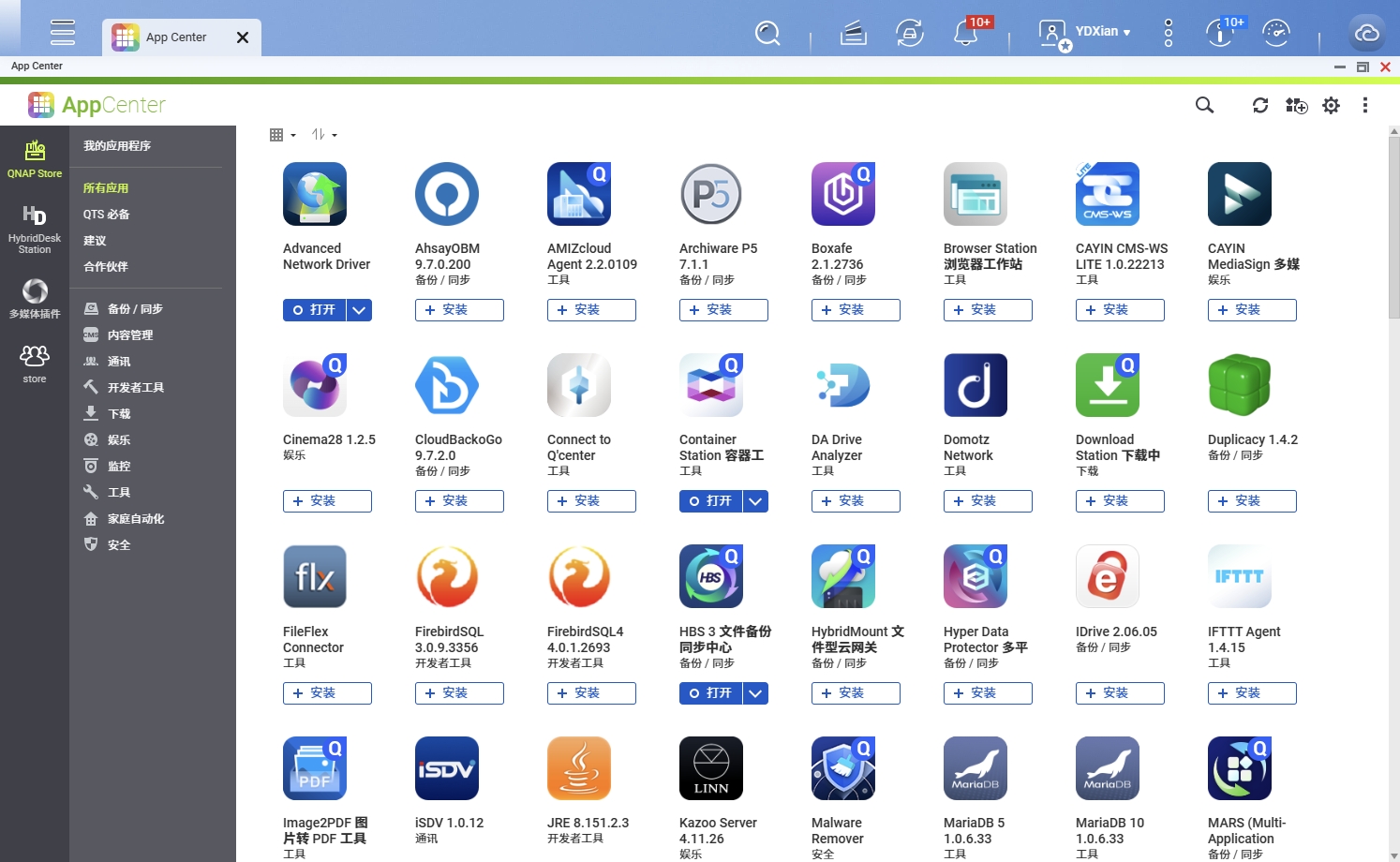Viewport: 1400px width, 862px height.
Task: Click the vertical three-dot More options in top bar
Action: click(1168, 33)
